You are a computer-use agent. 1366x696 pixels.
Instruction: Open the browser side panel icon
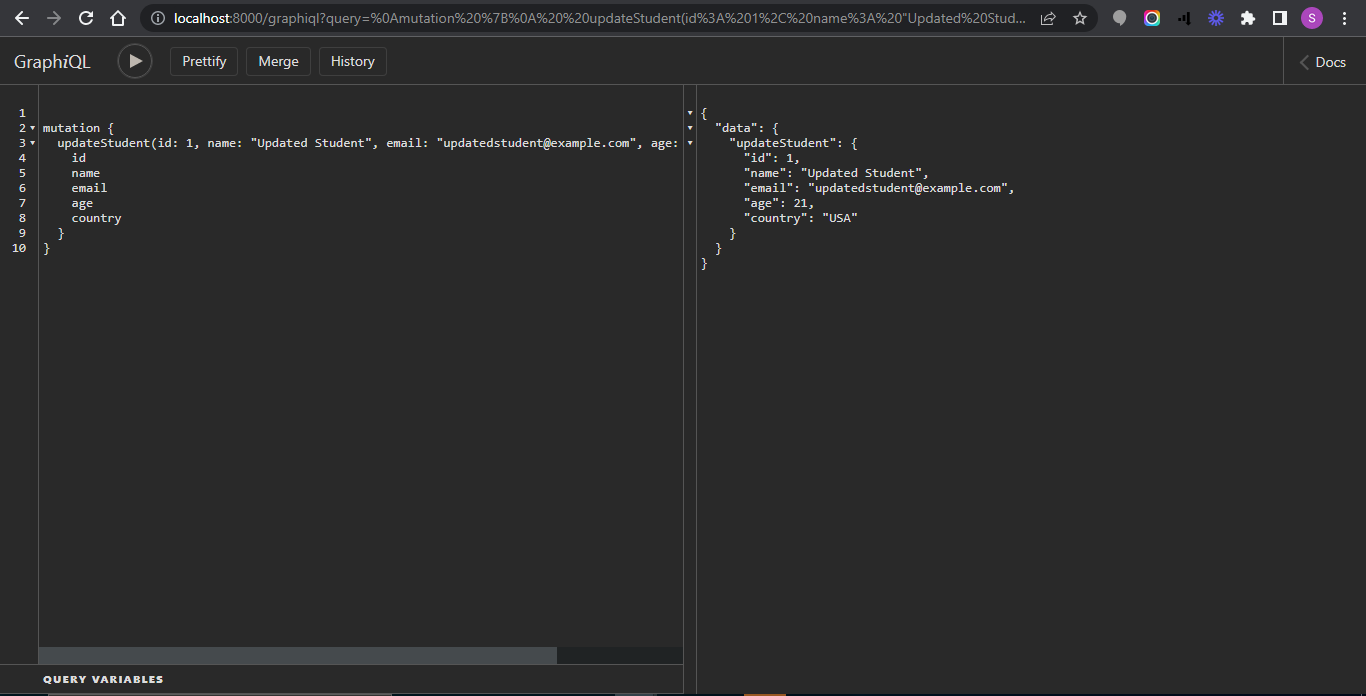tap(1279, 18)
